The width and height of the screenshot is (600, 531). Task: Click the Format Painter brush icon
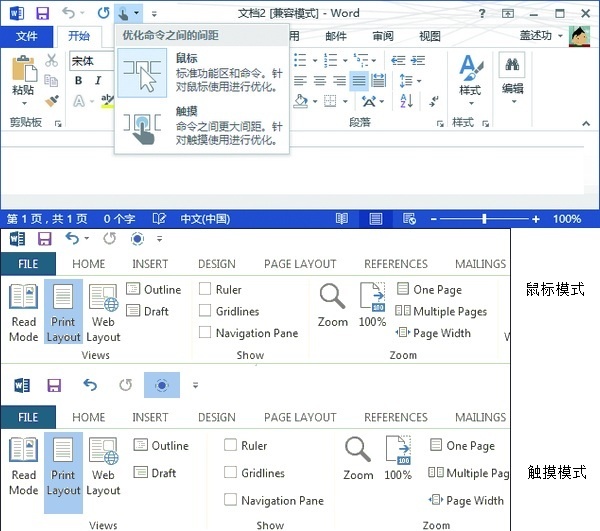point(52,101)
